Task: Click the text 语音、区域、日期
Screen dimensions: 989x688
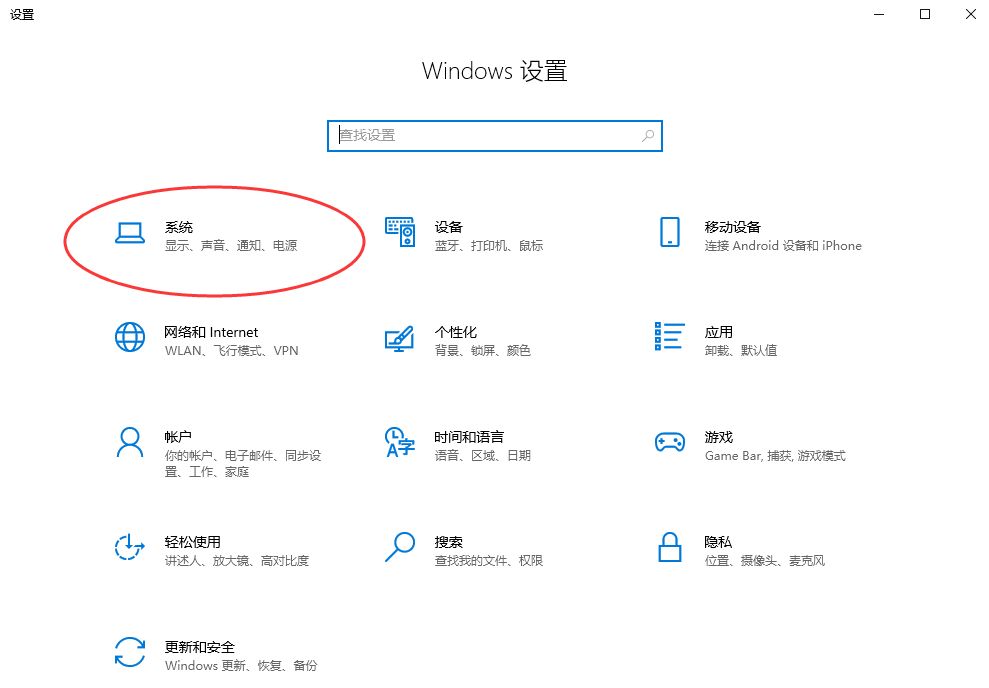Action: [x=483, y=456]
